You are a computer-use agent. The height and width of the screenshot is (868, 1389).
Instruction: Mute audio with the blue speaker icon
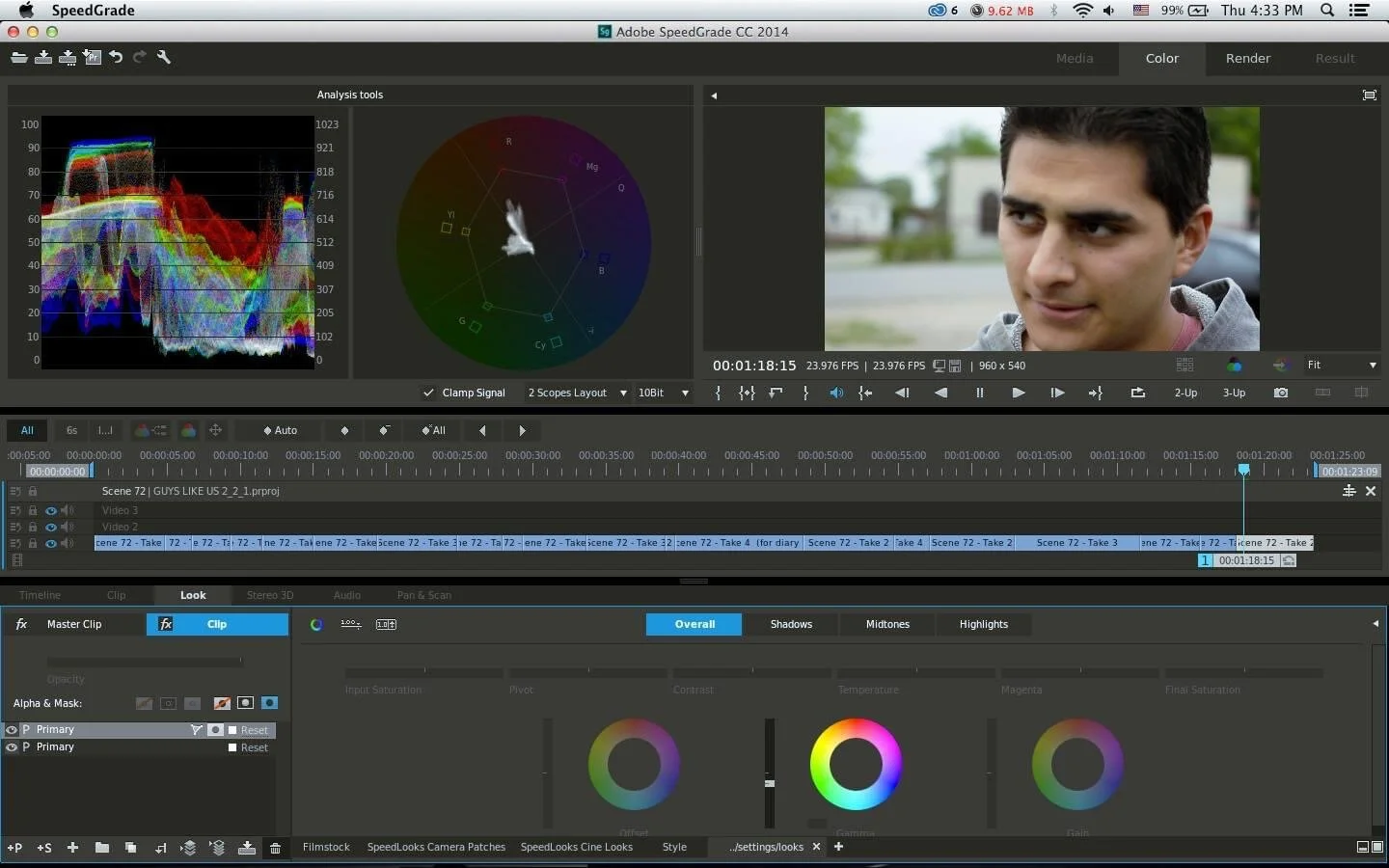836,393
